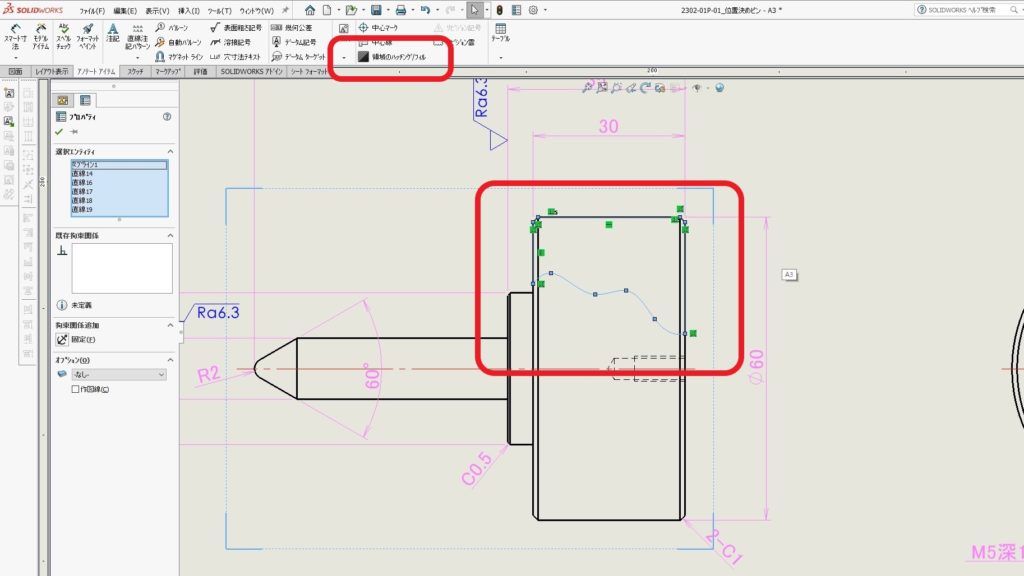
Task: Switch to the スケッチ ribbon tab
Action: click(x=135, y=71)
